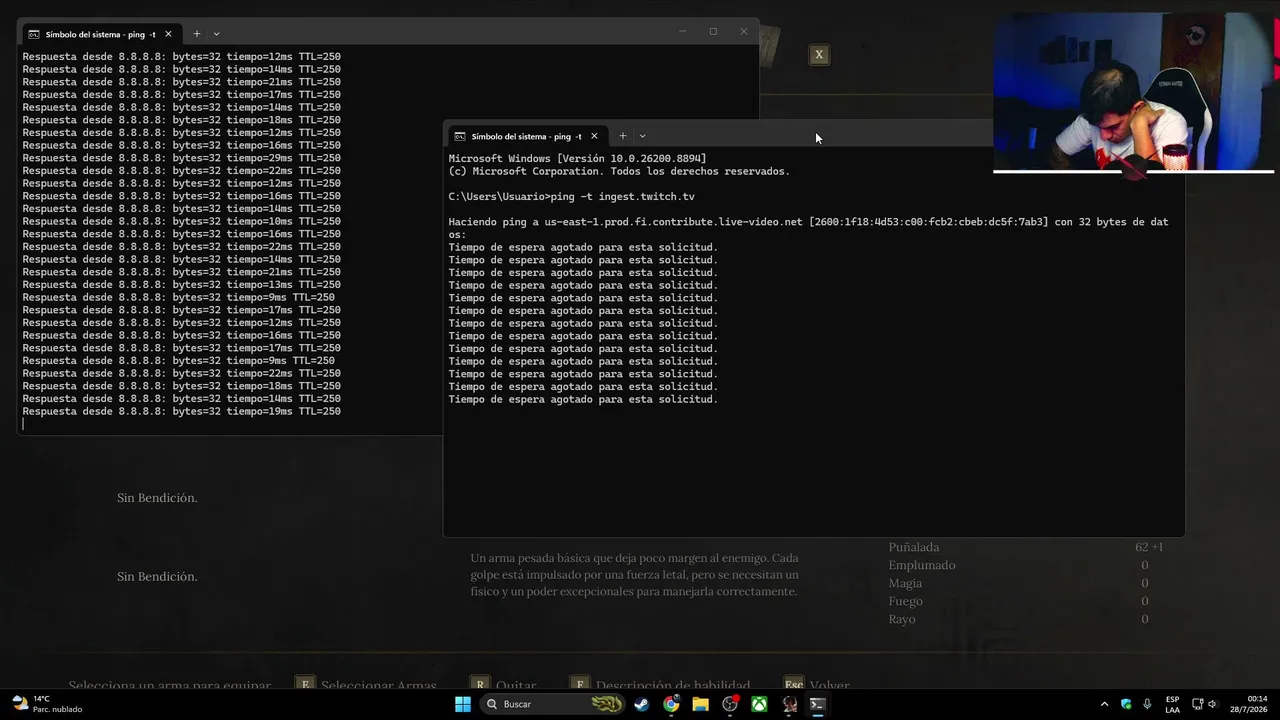This screenshot has width=1280, height=720.
Task: Open the taskbar app with the red badge
Action: pyautogui.click(x=730, y=704)
